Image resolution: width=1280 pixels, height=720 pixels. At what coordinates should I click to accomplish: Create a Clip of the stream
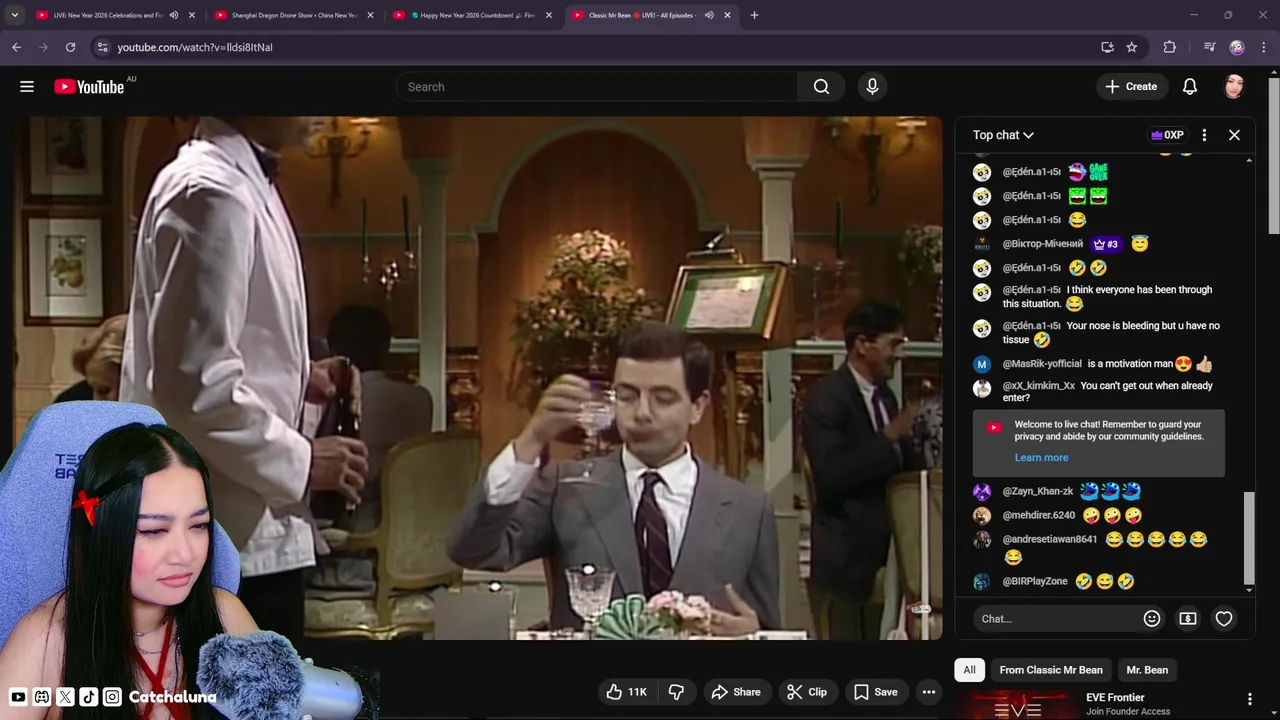click(x=807, y=692)
